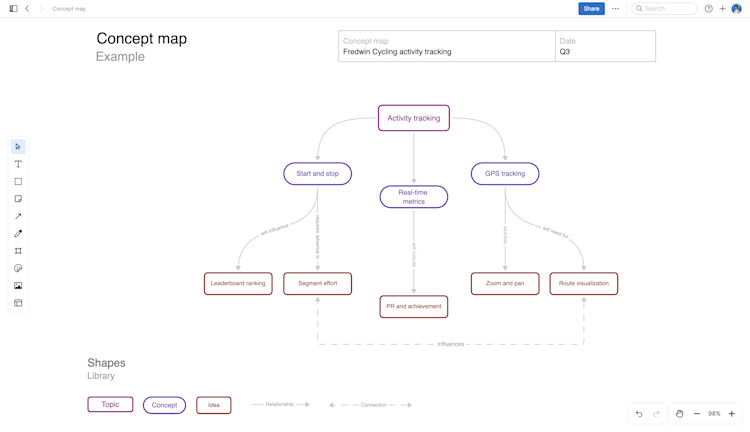Image resolution: width=750 pixels, height=432 pixels.
Task: Select the Activity tracking topic node
Action: point(414,118)
